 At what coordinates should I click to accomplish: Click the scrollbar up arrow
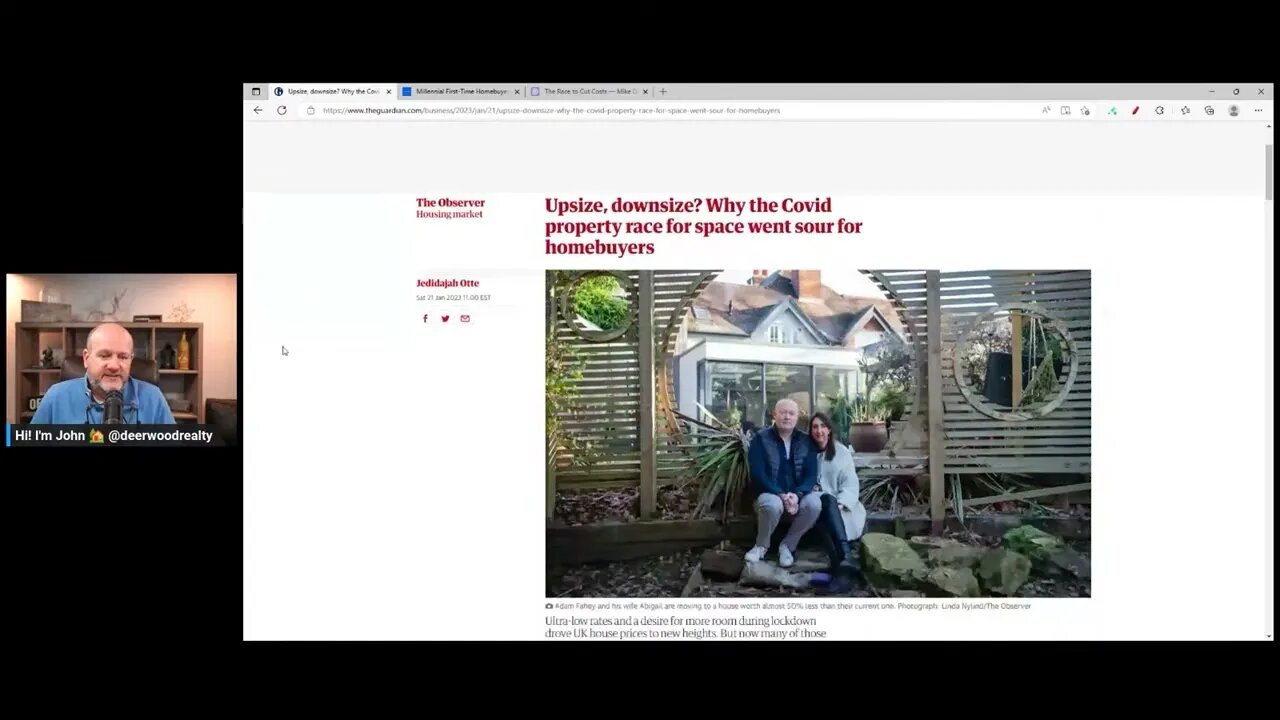pyautogui.click(x=1269, y=127)
